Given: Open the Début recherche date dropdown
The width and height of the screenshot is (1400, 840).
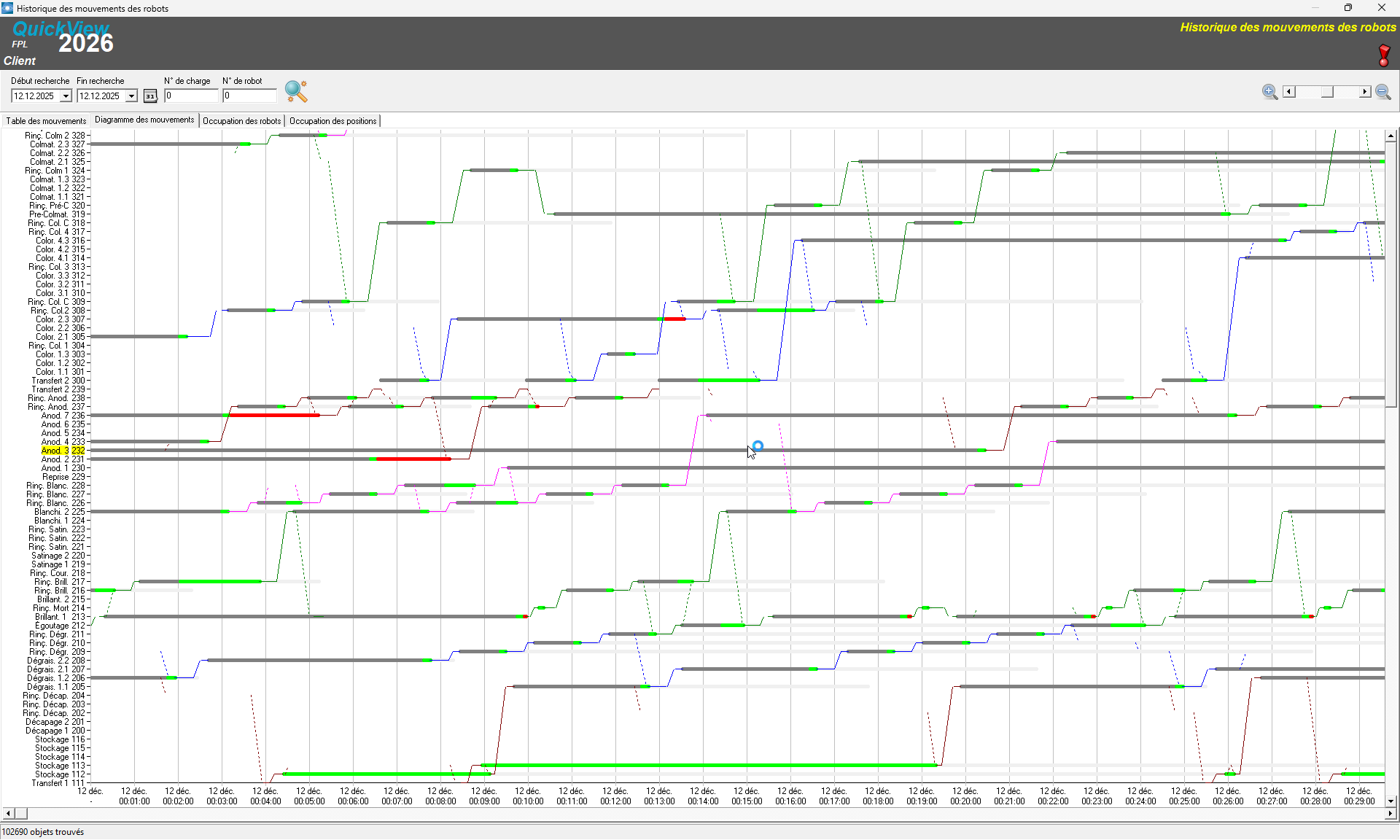Looking at the screenshot, I should [66, 96].
